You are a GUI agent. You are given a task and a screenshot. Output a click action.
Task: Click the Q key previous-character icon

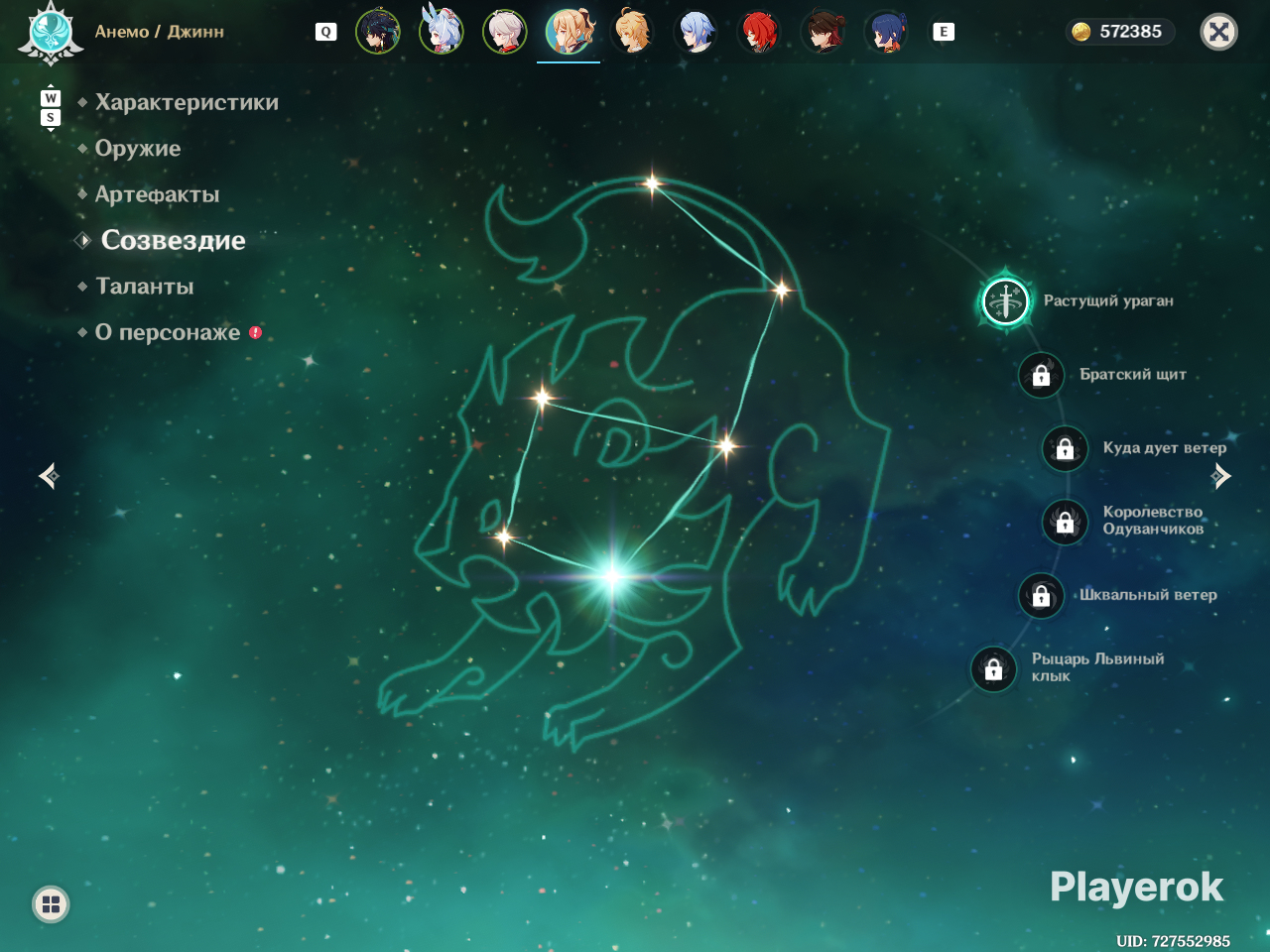pyautogui.click(x=325, y=32)
